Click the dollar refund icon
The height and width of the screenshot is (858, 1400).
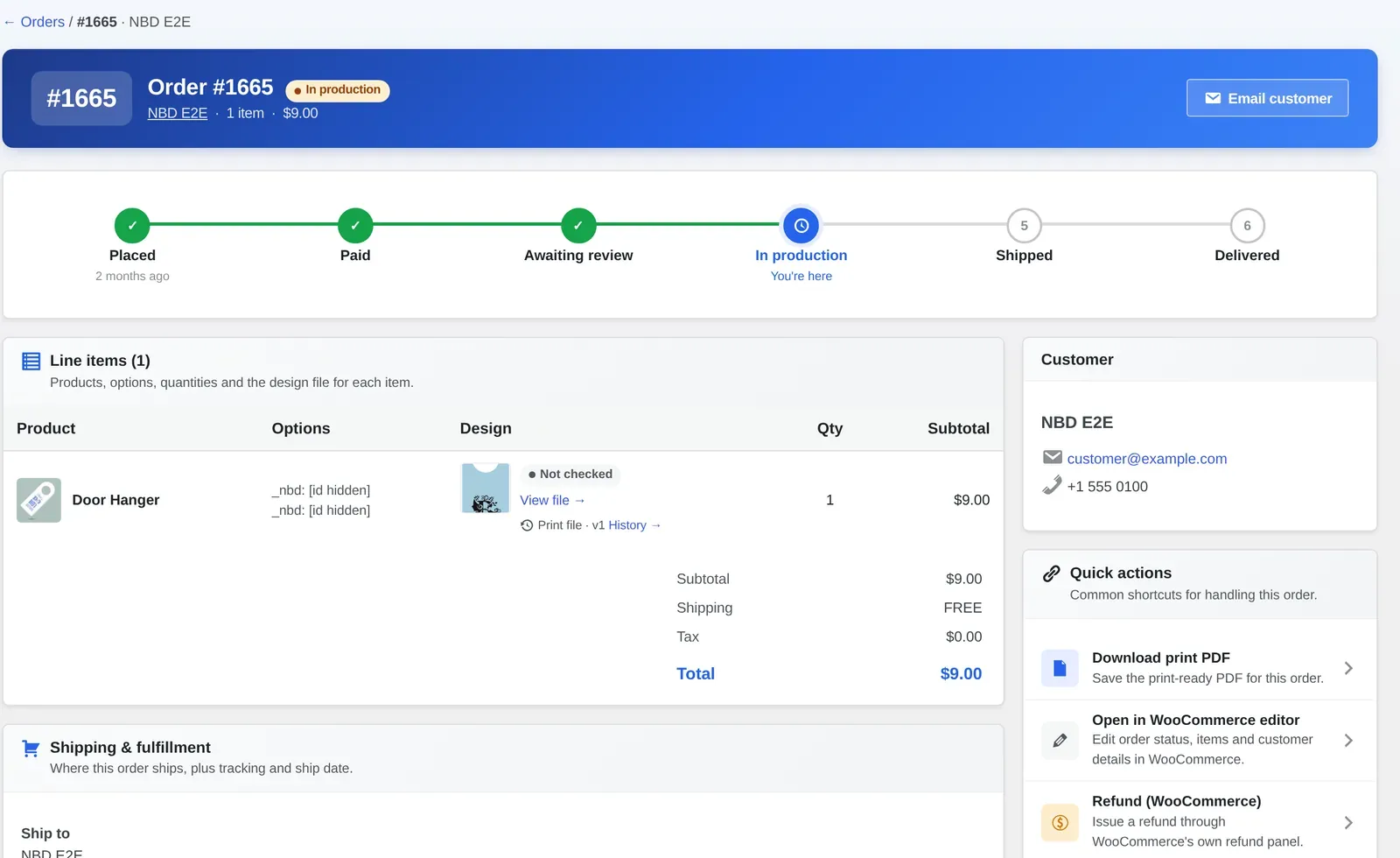pos(1060,822)
